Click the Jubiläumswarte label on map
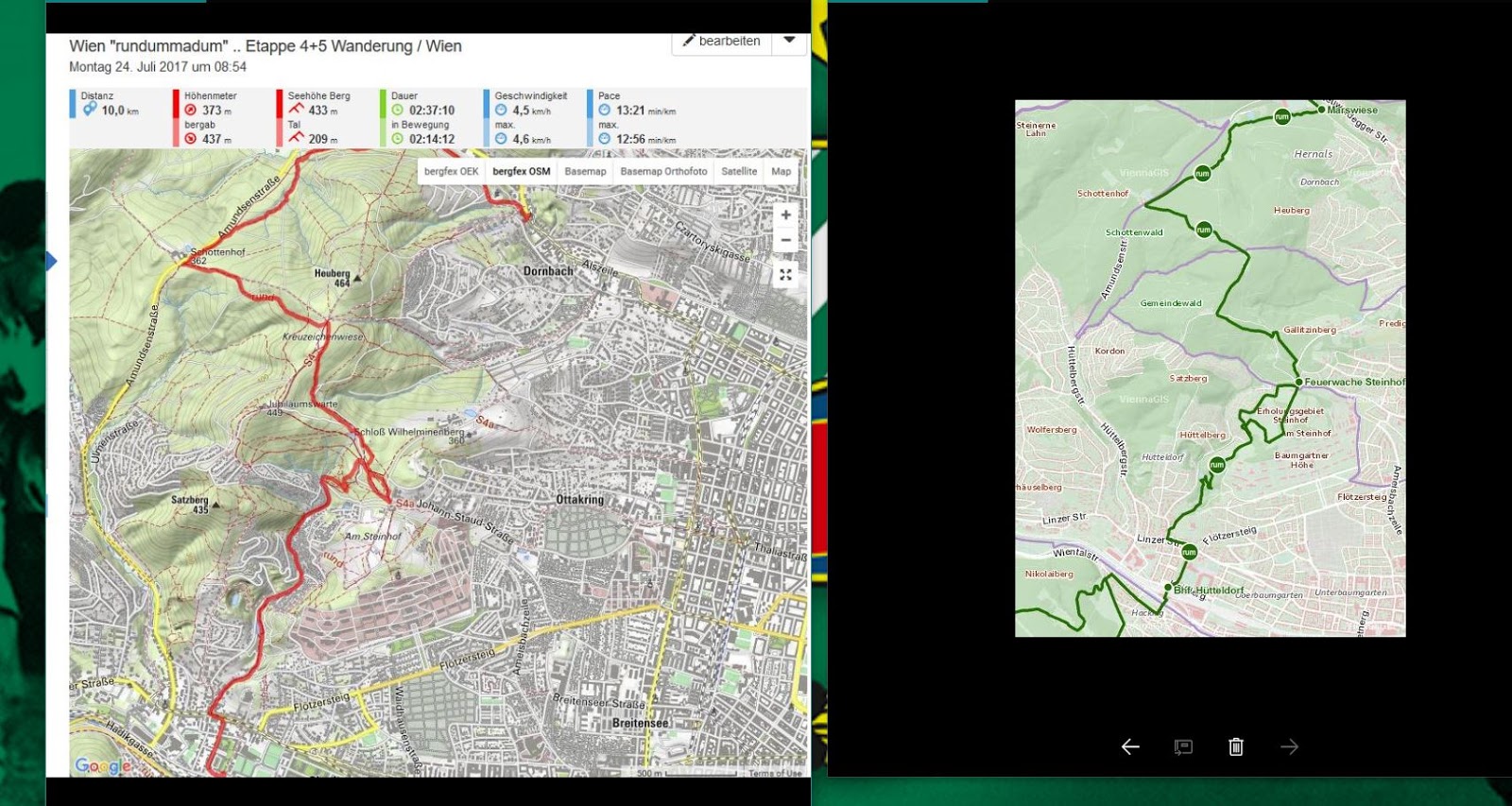This screenshot has width=1512, height=806. coord(302,404)
